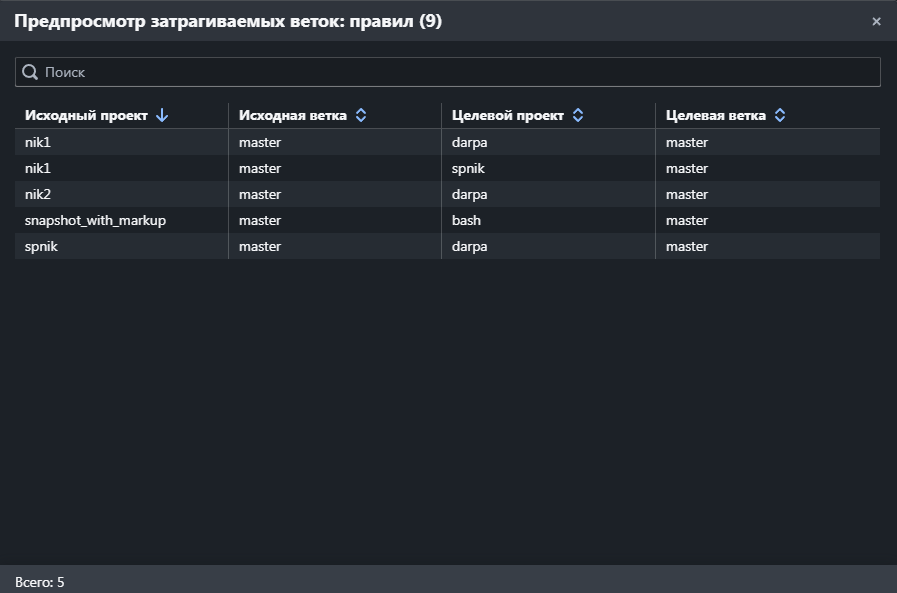This screenshot has width=897, height=593.
Task: Toggle sort arrow on Исходный проект column
Action: pos(162,116)
